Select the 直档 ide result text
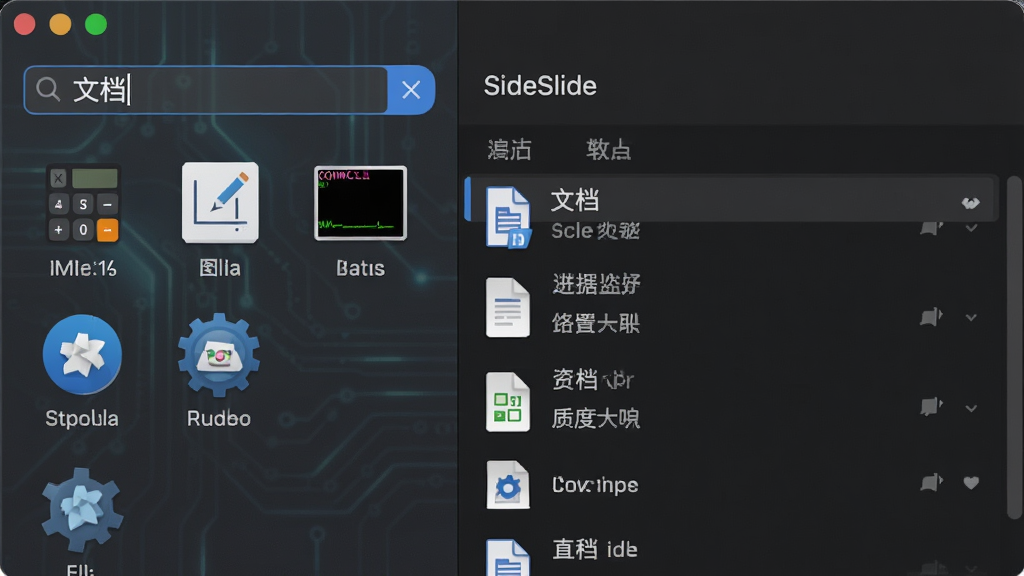This screenshot has width=1024, height=576. tap(595, 549)
